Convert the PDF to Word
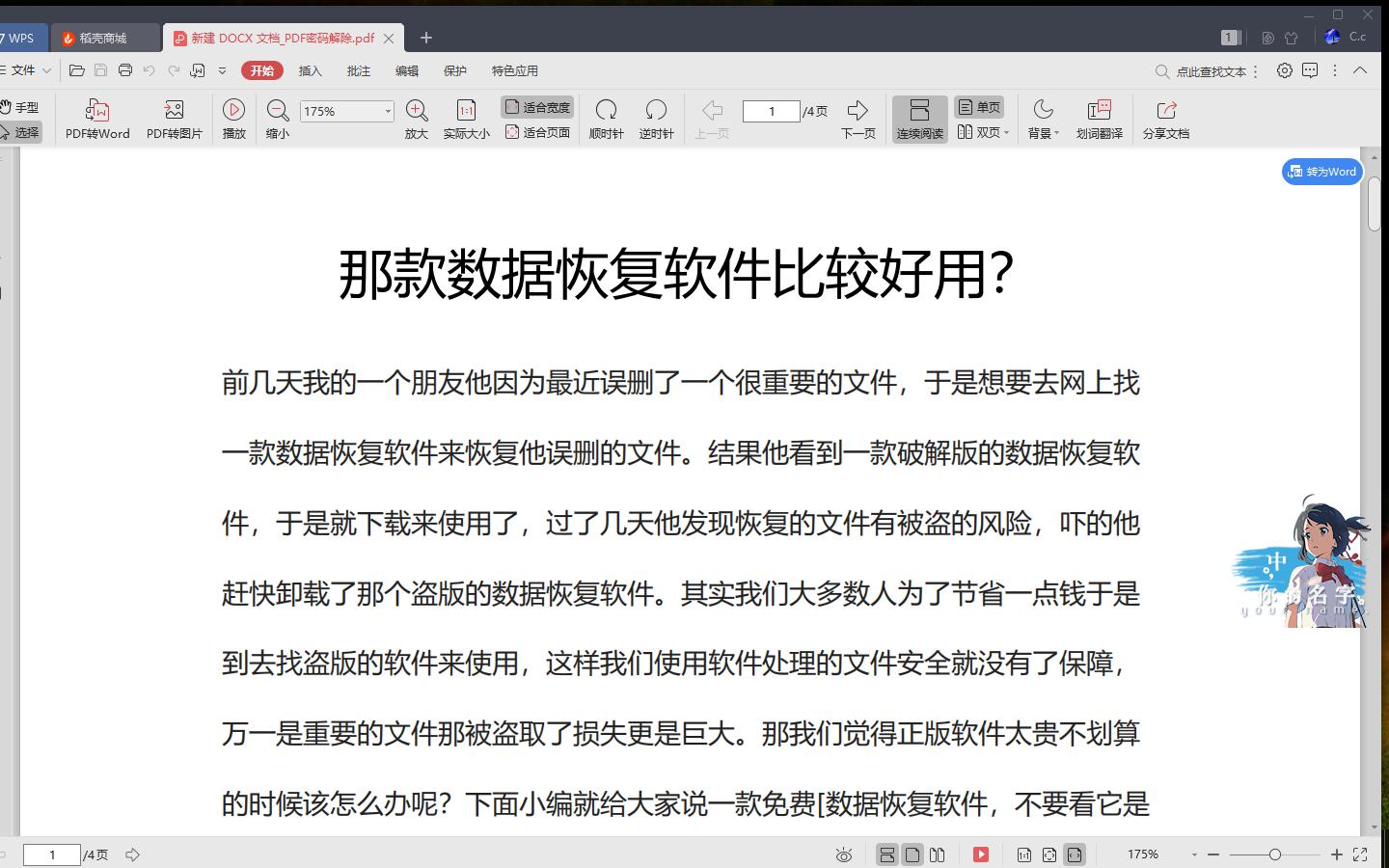The width and height of the screenshot is (1389, 868). pyautogui.click(x=95, y=118)
